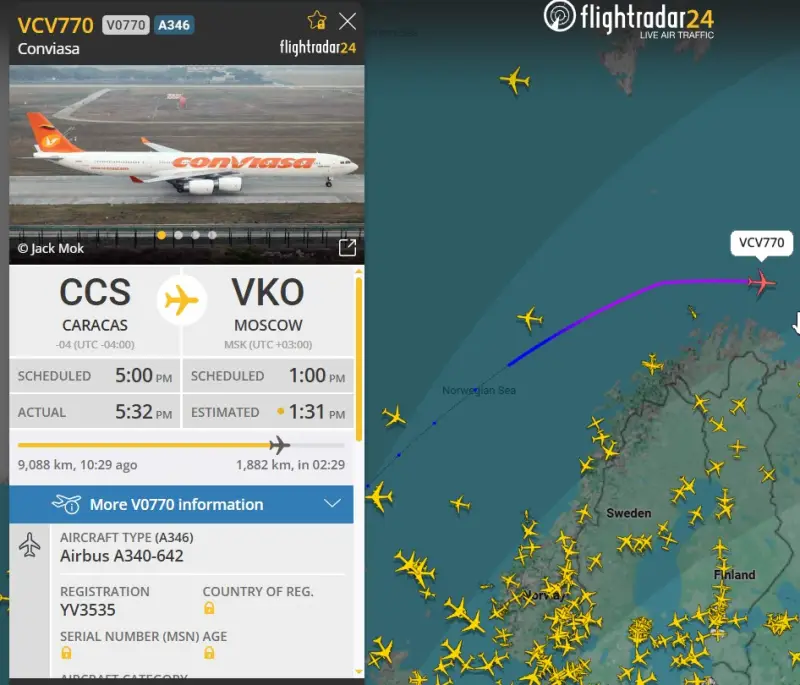Select the second photo carousel dot
The height and width of the screenshot is (685, 800).
pyautogui.click(x=179, y=235)
